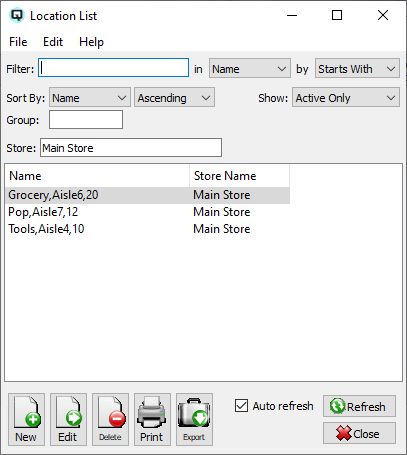Delete the selected location
The height and width of the screenshot is (455, 407).
(110, 419)
